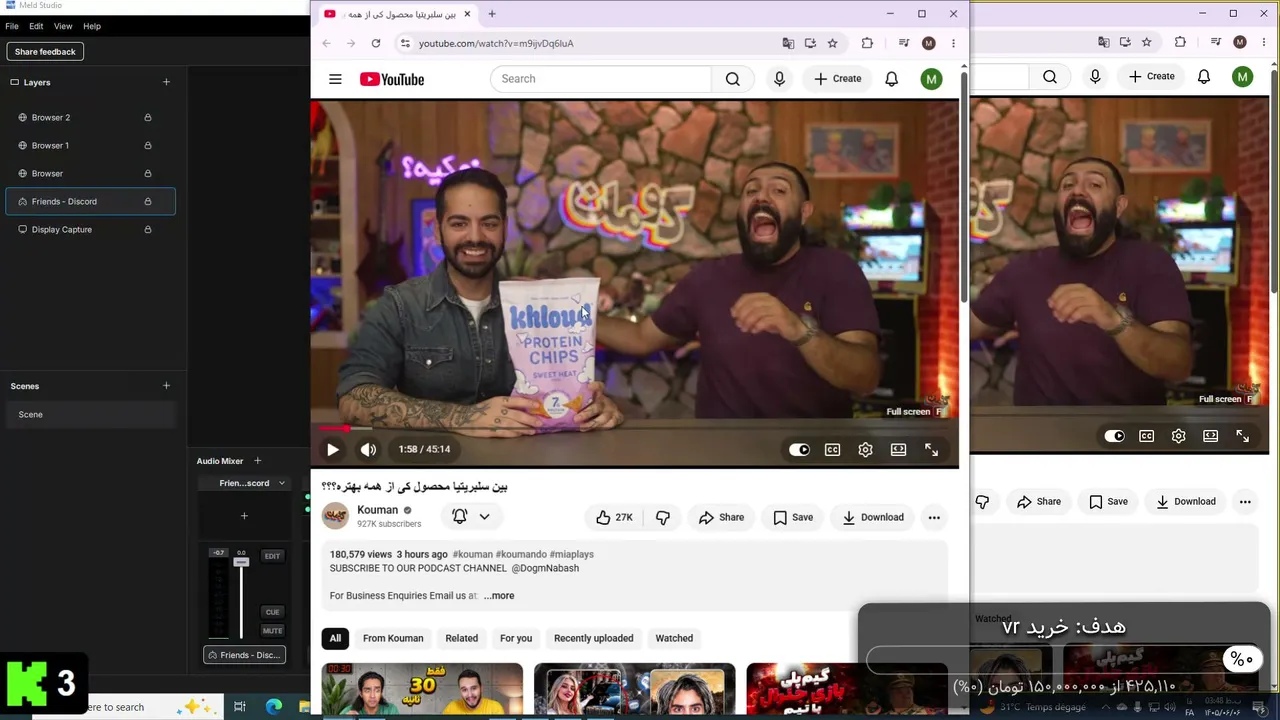The width and height of the screenshot is (1280, 720).
Task: Click the EDIT button in Audio Mixer
Action: pos(272,556)
